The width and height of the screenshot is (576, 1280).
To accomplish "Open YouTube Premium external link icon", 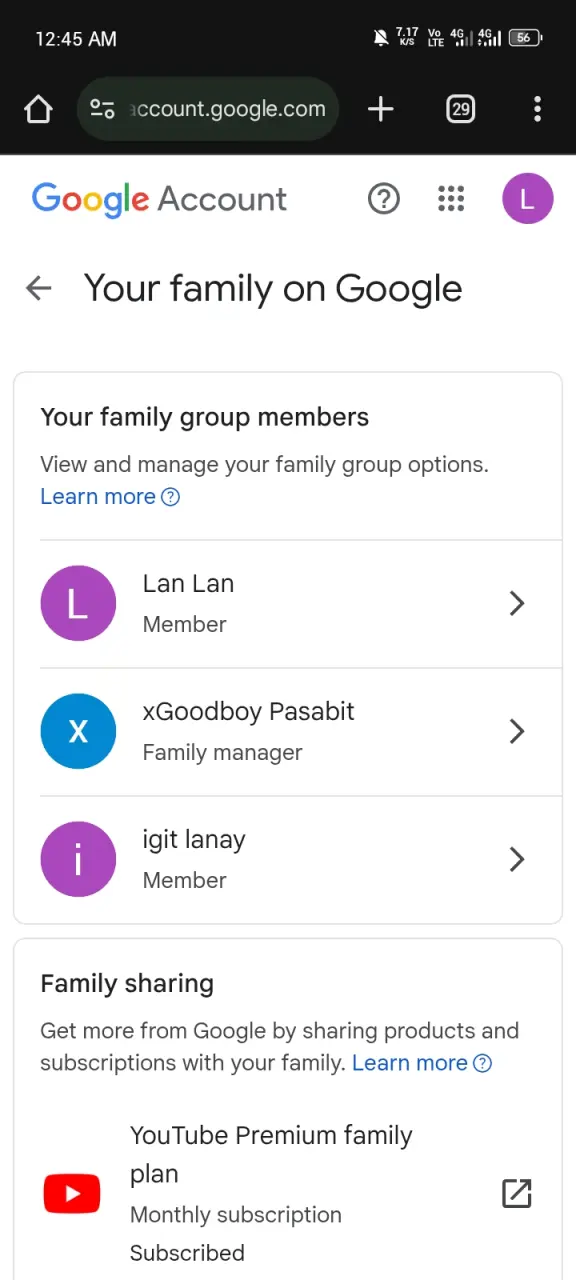I will (516, 1193).
